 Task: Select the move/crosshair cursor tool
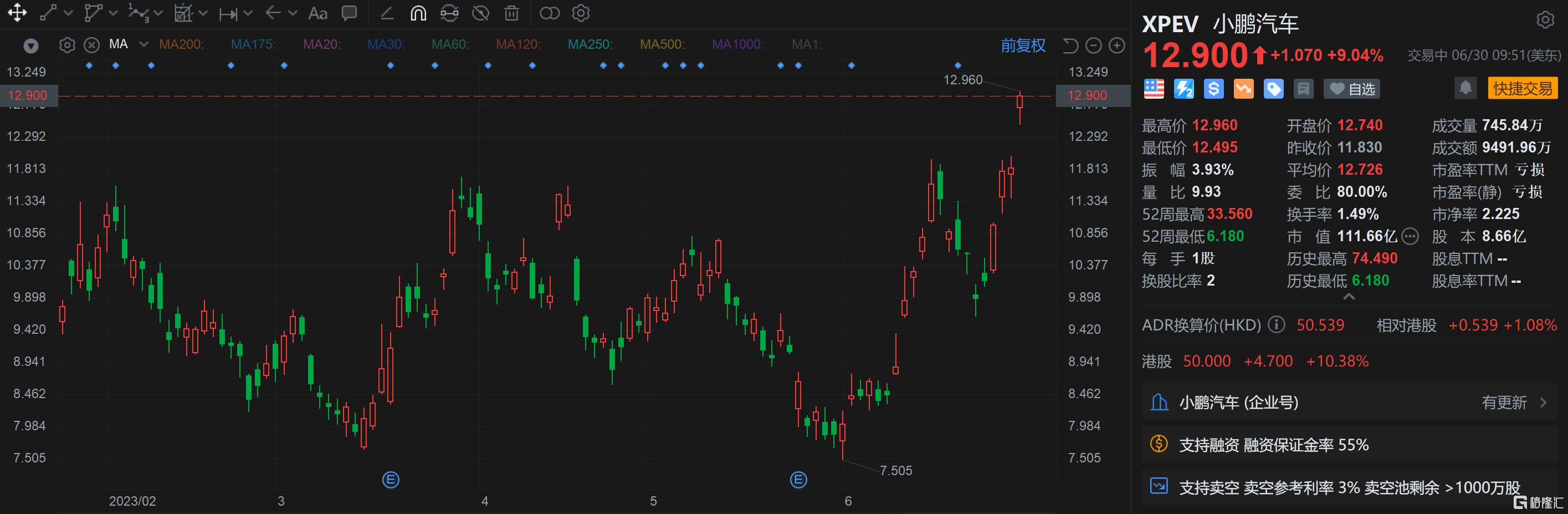[17, 13]
